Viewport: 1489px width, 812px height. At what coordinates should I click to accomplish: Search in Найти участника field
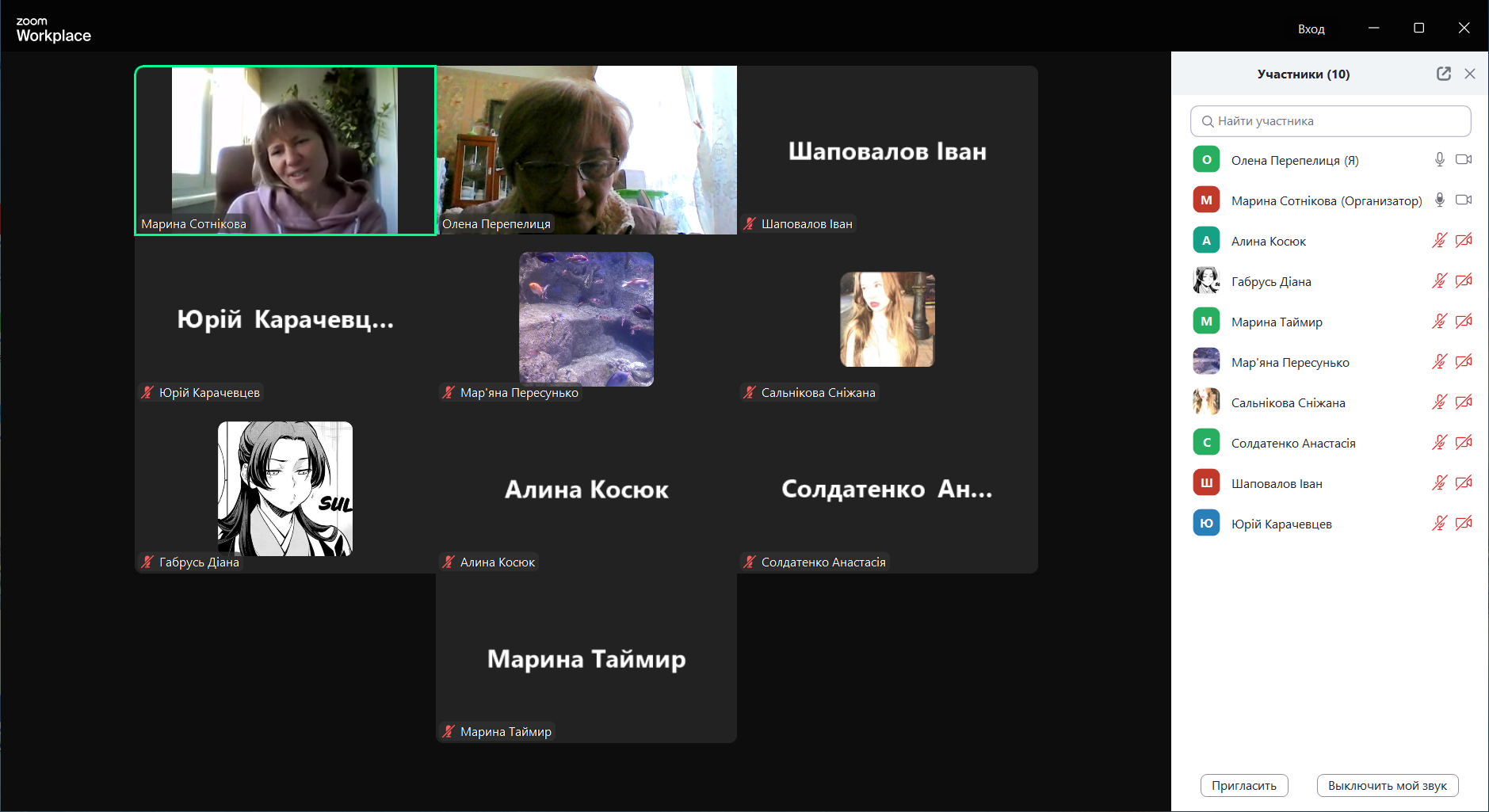(1331, 121)
